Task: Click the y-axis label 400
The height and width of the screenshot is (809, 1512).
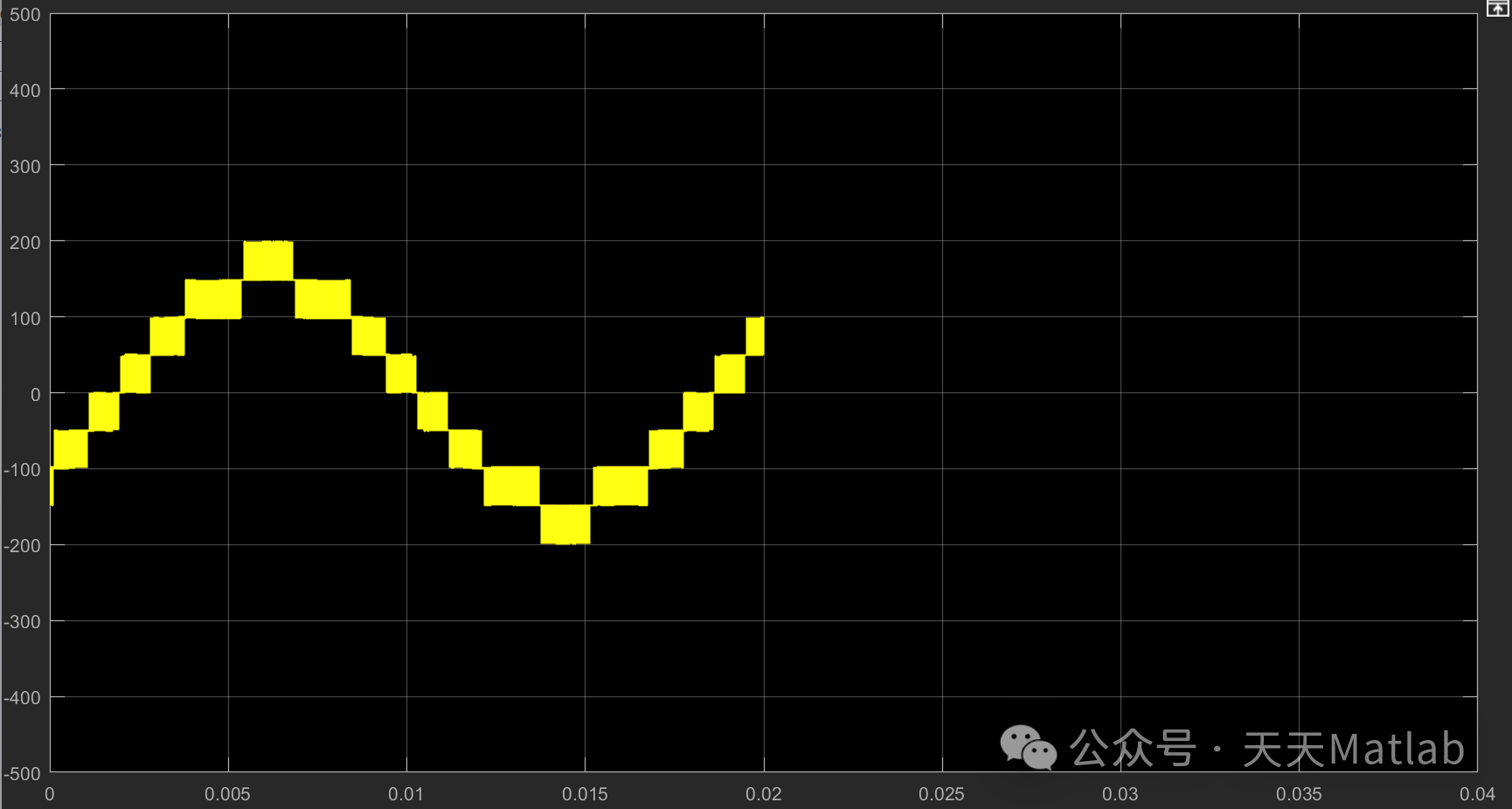Action: coord(25,91)
